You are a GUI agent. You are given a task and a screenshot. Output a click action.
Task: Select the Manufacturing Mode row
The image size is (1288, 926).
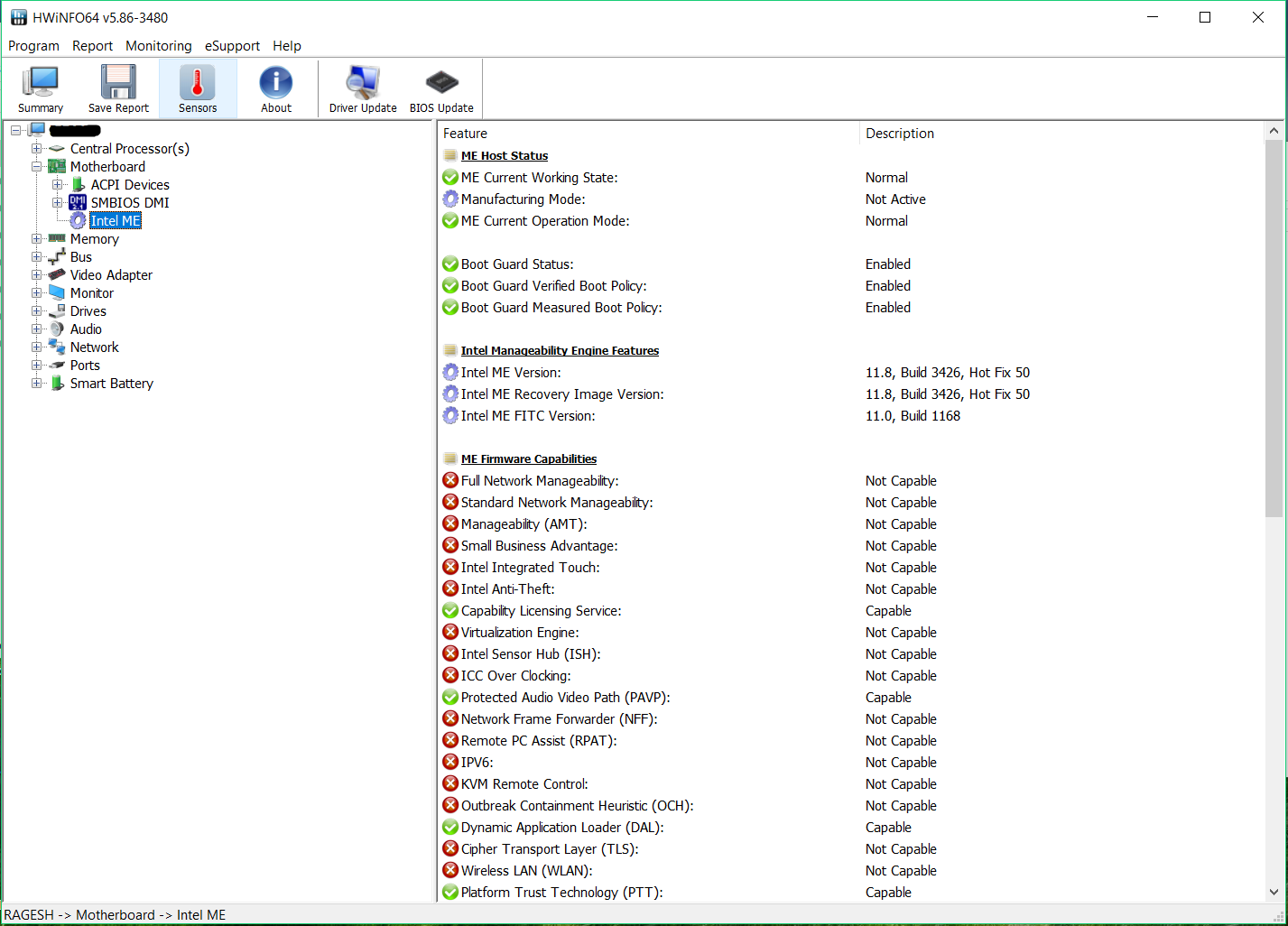[851, 199]
